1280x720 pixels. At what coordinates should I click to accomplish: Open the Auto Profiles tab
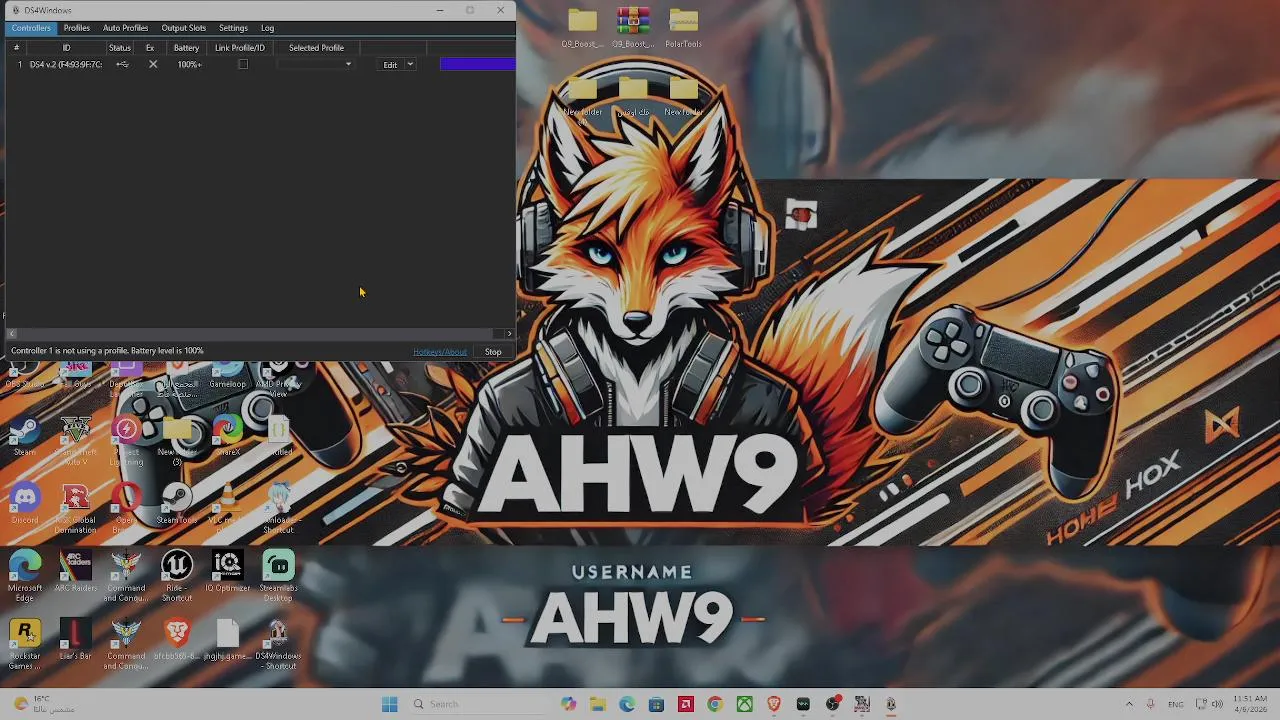pos(126,28)
